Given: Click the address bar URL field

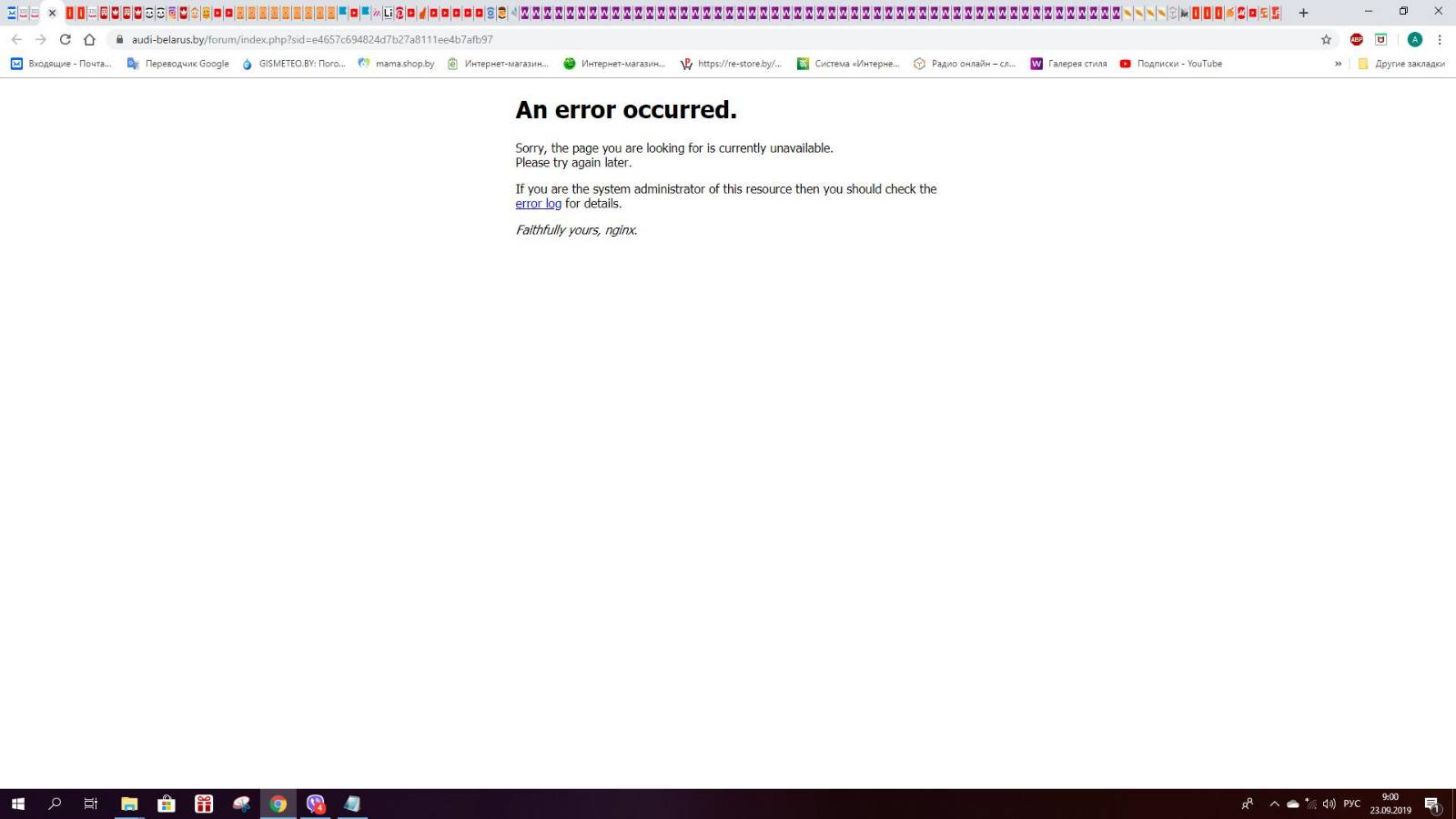Looking at the screenshot, I should (x=719, y=39).
